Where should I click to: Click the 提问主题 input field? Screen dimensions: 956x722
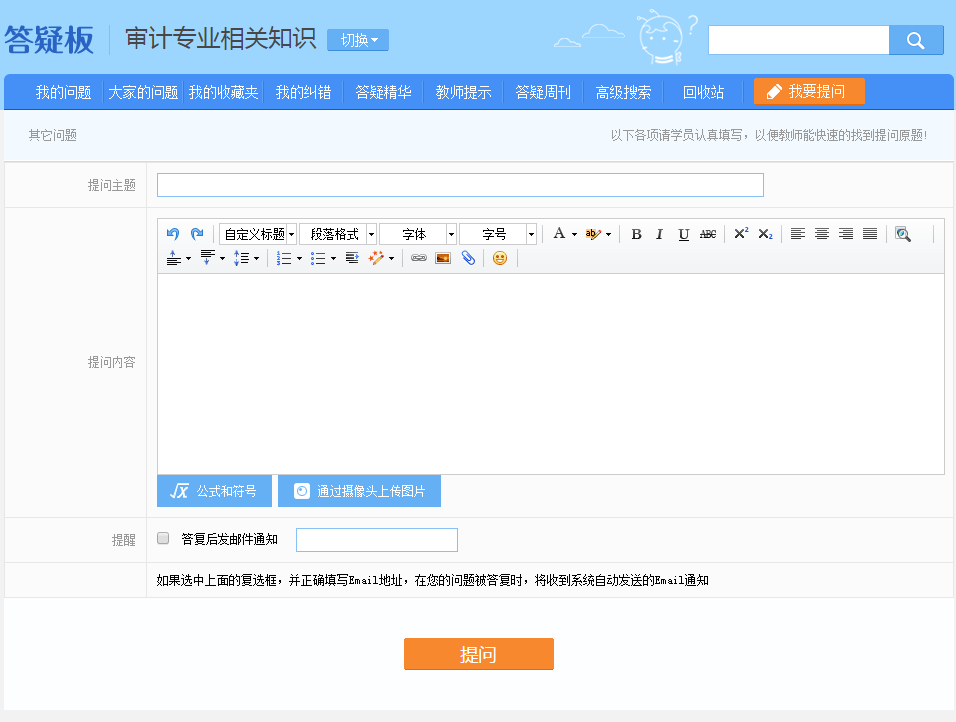(x=460, y=185)
